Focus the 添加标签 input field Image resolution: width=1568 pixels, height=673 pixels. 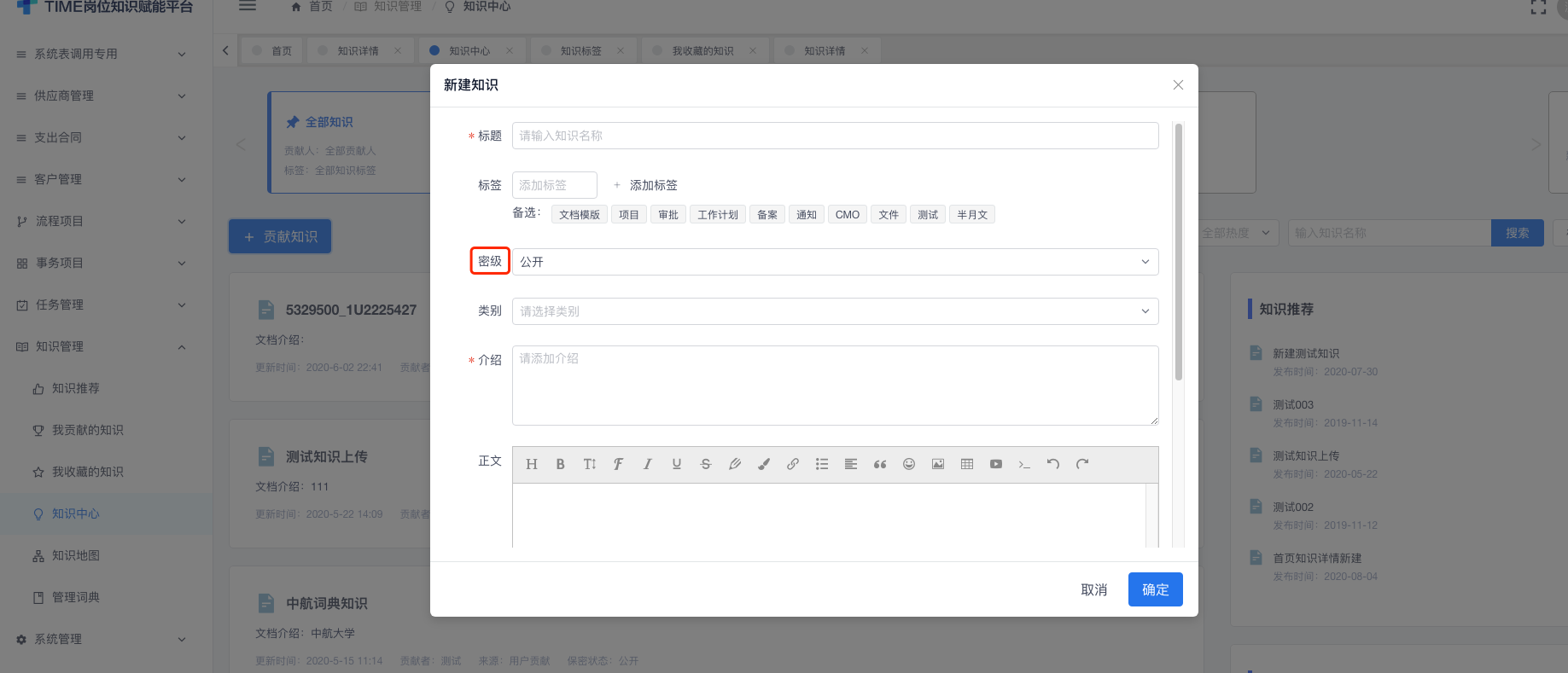(x=555, y=185)
